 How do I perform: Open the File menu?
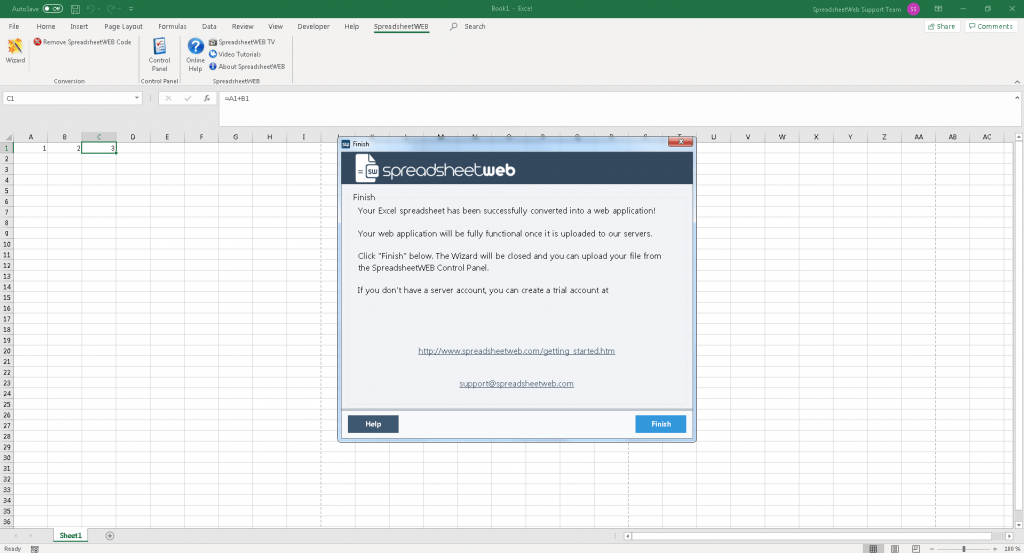click(14, 26)
